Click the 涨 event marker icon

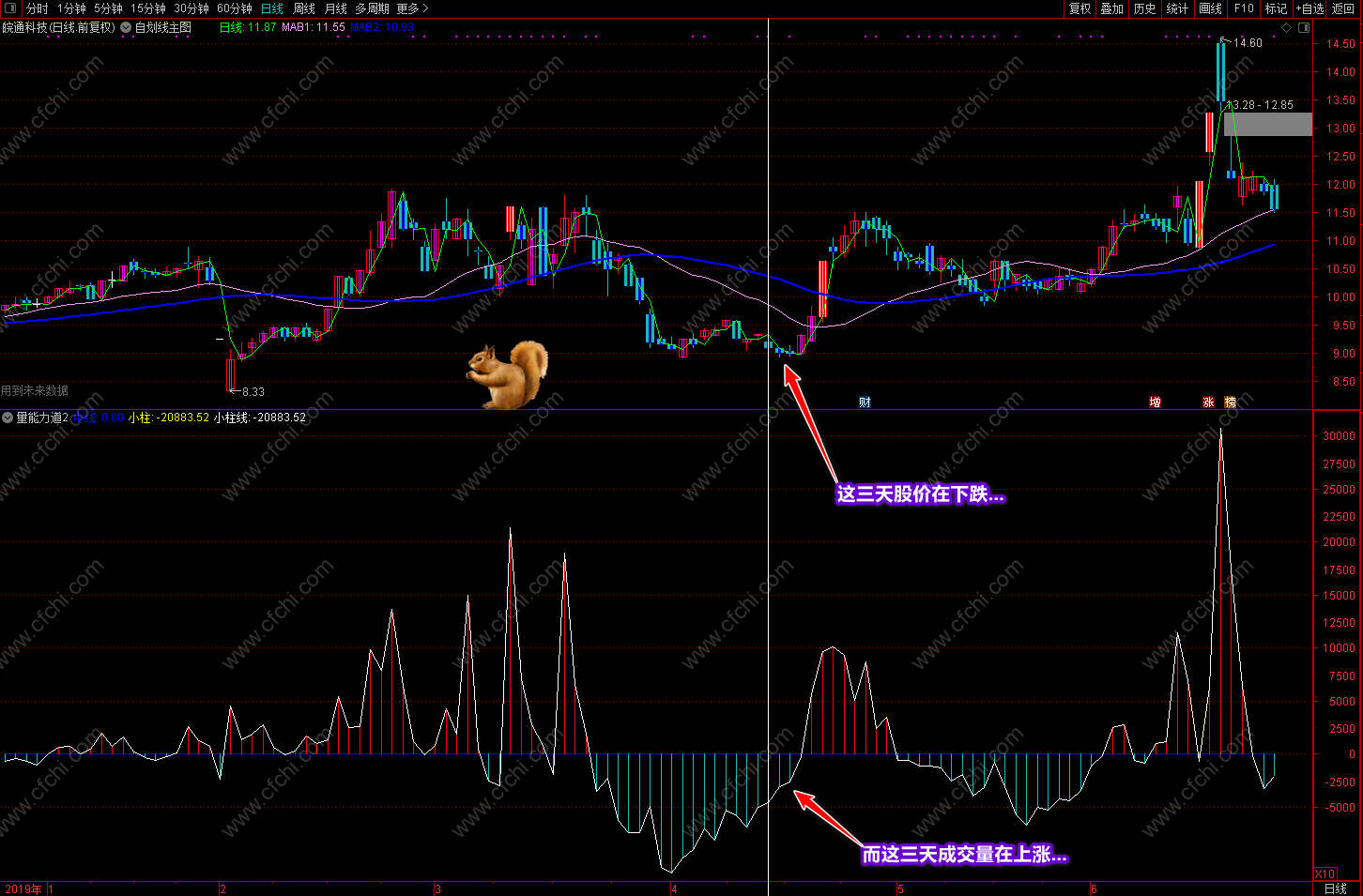[1208, 402]
